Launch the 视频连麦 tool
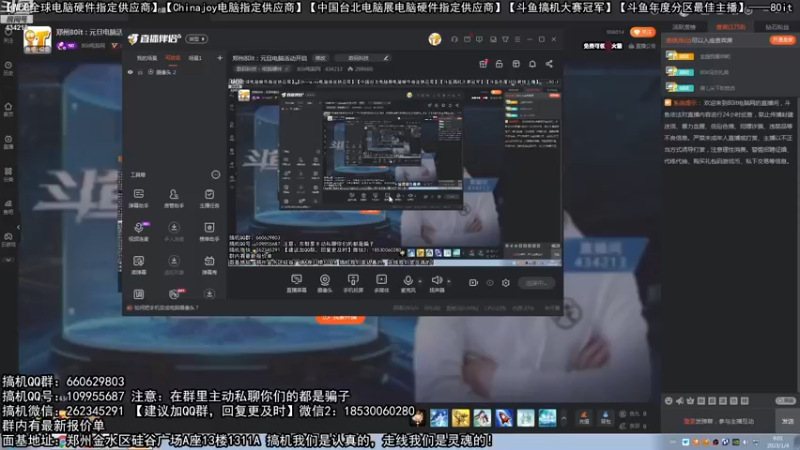Screen dimensions: 800x450 coord(138,231)
